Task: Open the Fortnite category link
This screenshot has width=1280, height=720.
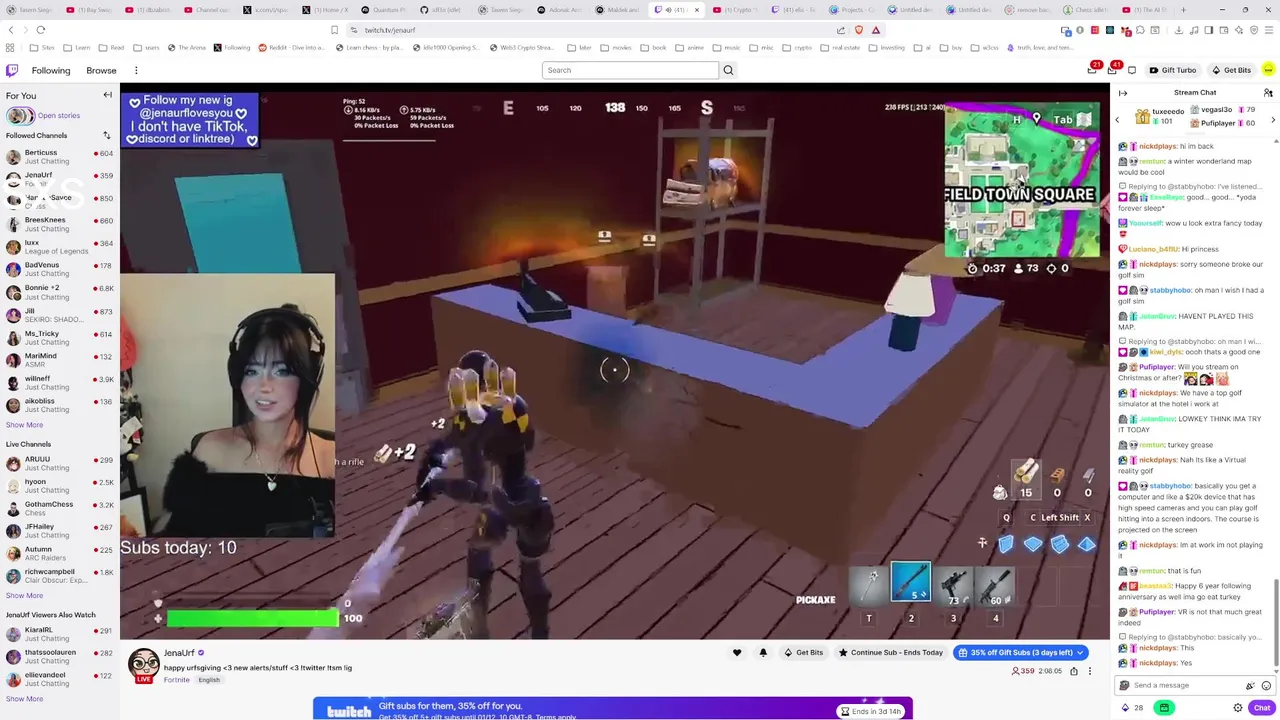Action: 177,680
